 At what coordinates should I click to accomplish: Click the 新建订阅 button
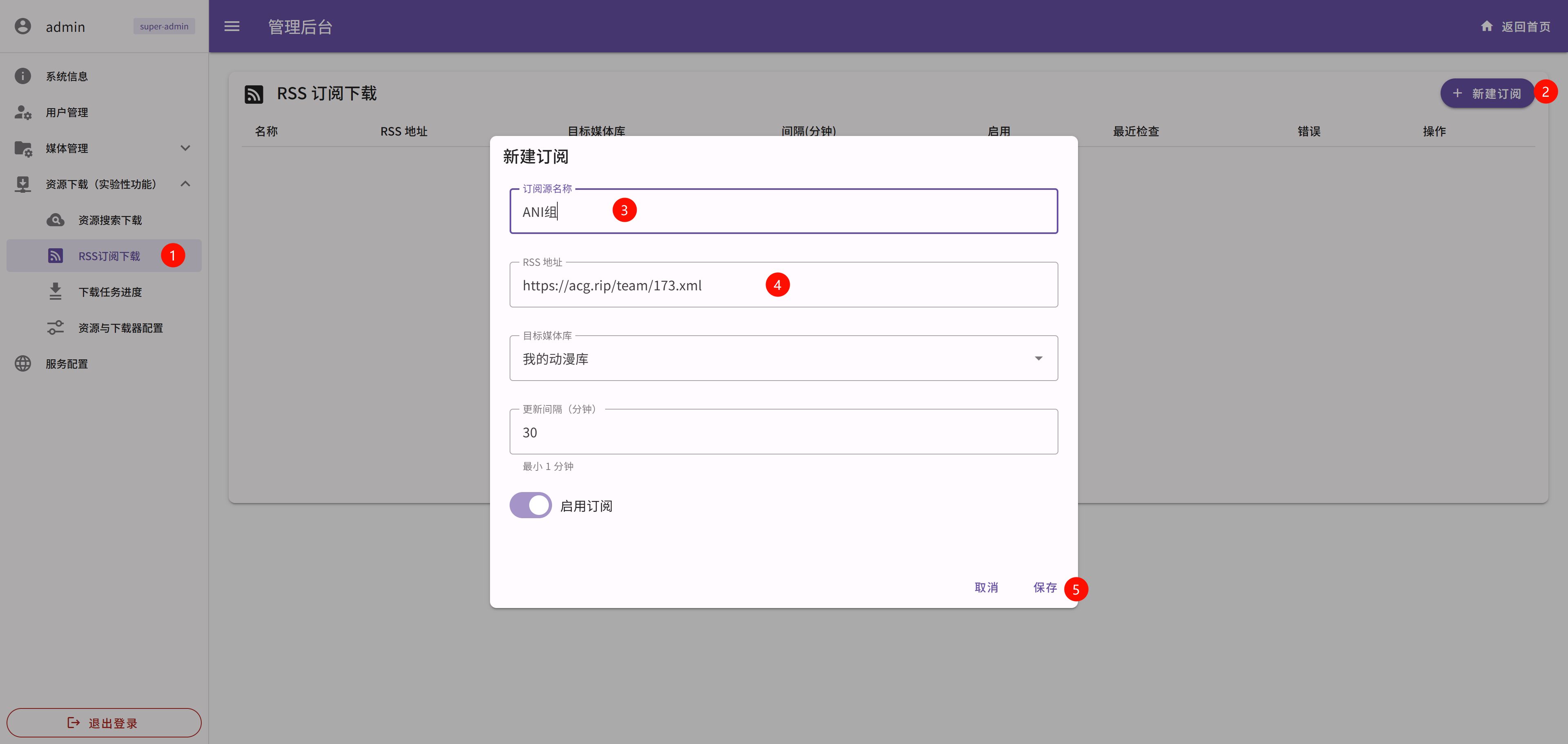[1487, 93]
